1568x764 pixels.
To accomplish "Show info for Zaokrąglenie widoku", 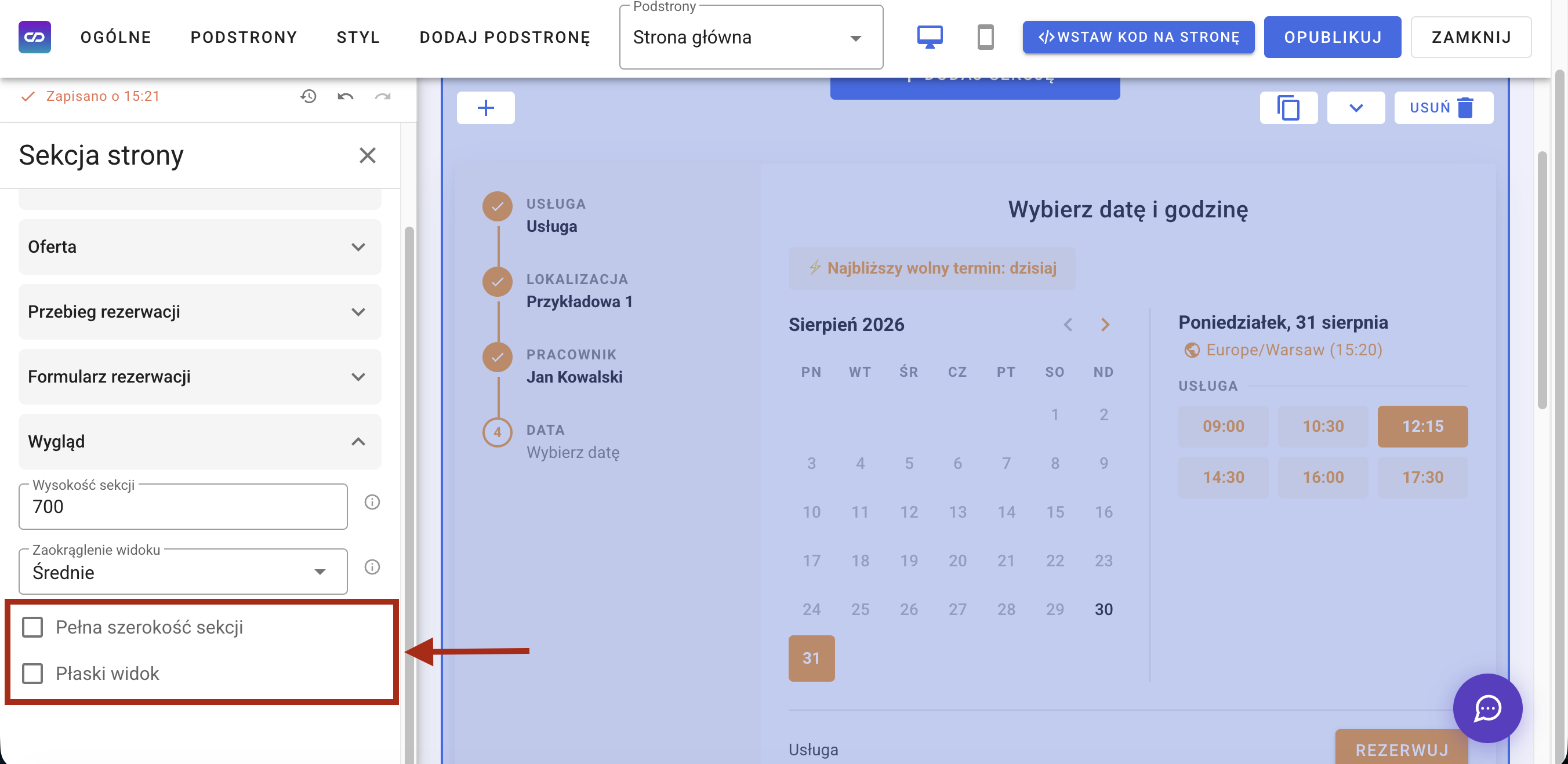I will pyautogui.click(x=372, y=567).
